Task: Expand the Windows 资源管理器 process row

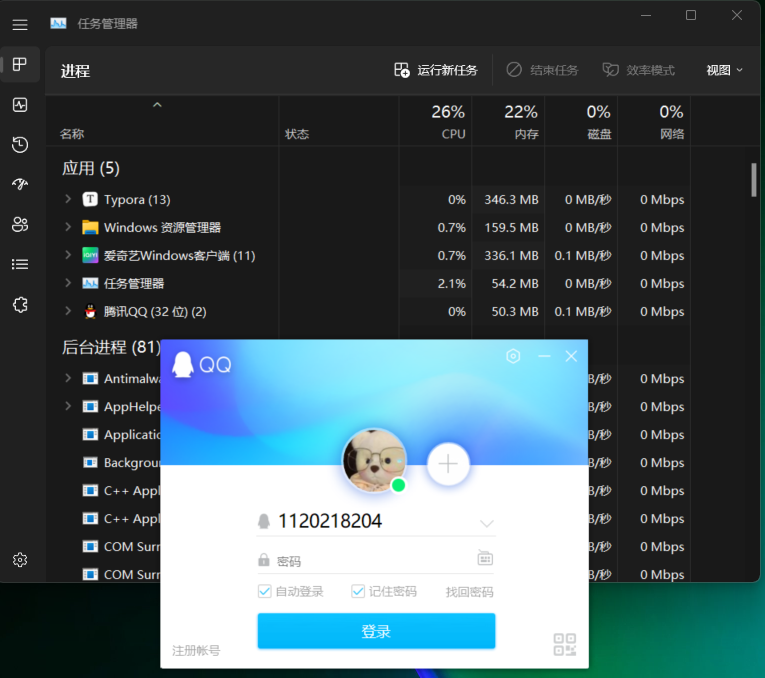Action: (x=68, y=227)
